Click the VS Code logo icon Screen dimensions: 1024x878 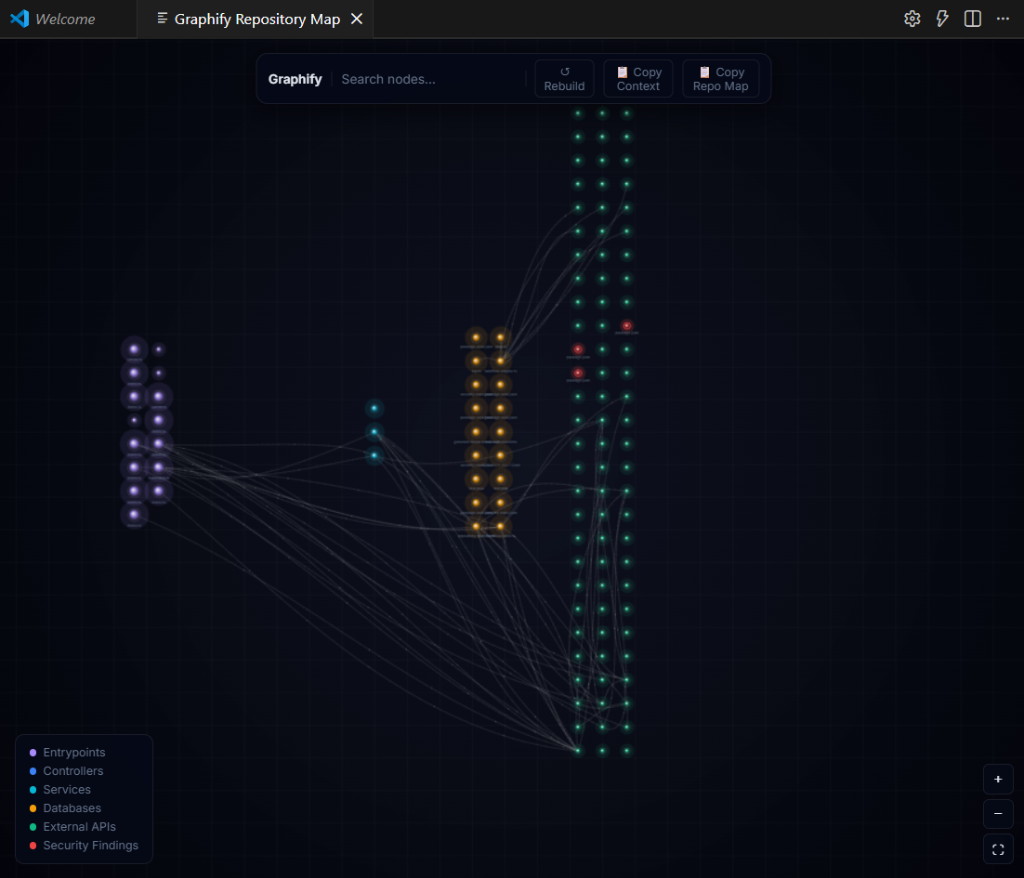coord(20,19)
